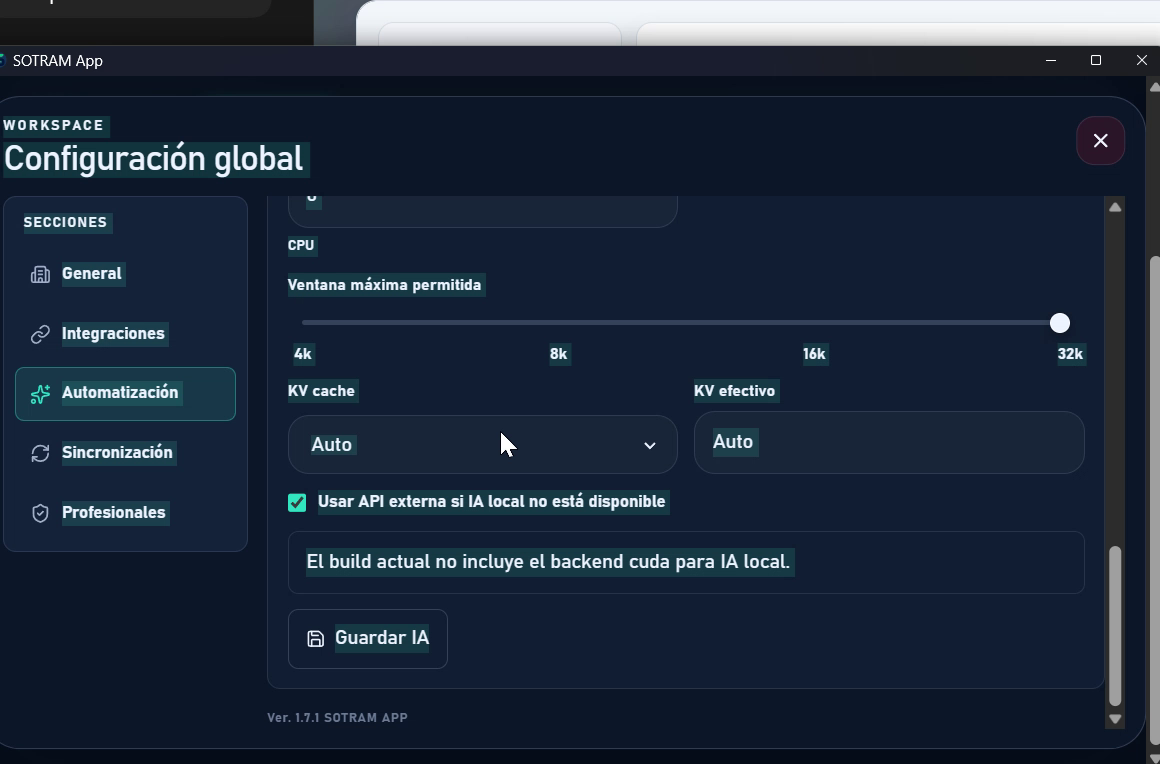Click the cuda backend notice message
The image size is (1160, 764).
coord(686,562)
